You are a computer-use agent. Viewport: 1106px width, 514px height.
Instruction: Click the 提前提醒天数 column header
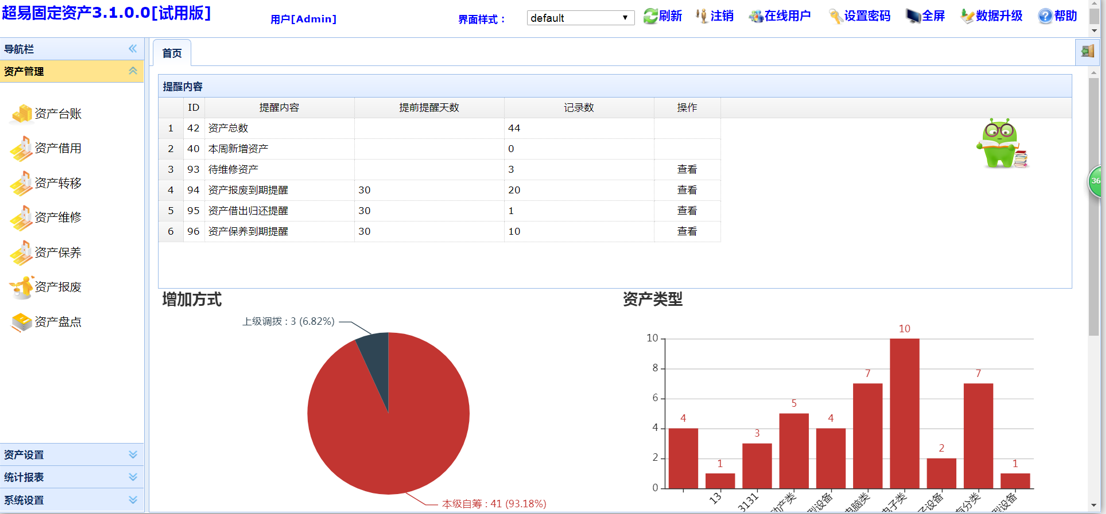click(x=429, y=108)
